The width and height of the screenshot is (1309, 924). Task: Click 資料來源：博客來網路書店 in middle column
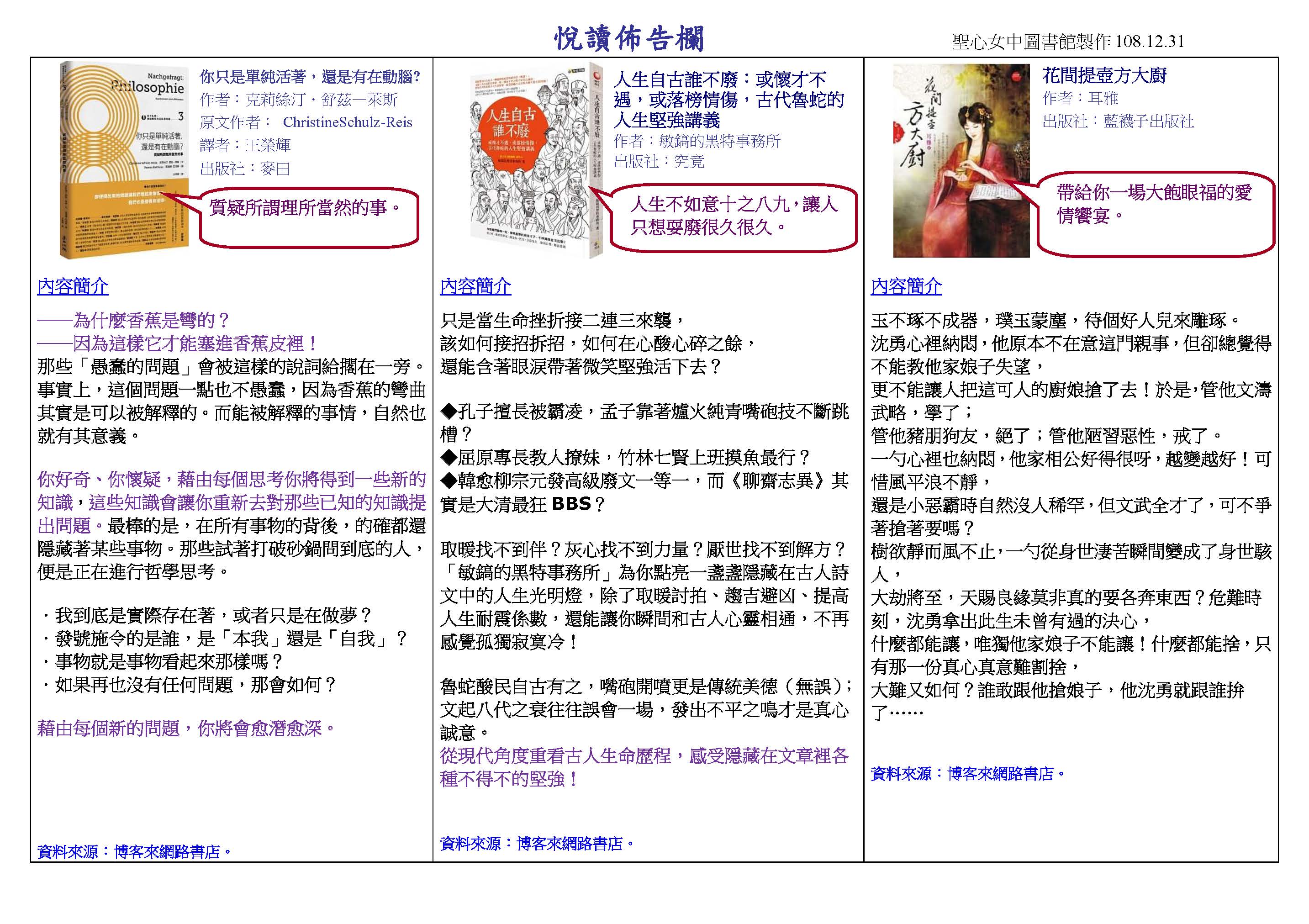point(538,844)
